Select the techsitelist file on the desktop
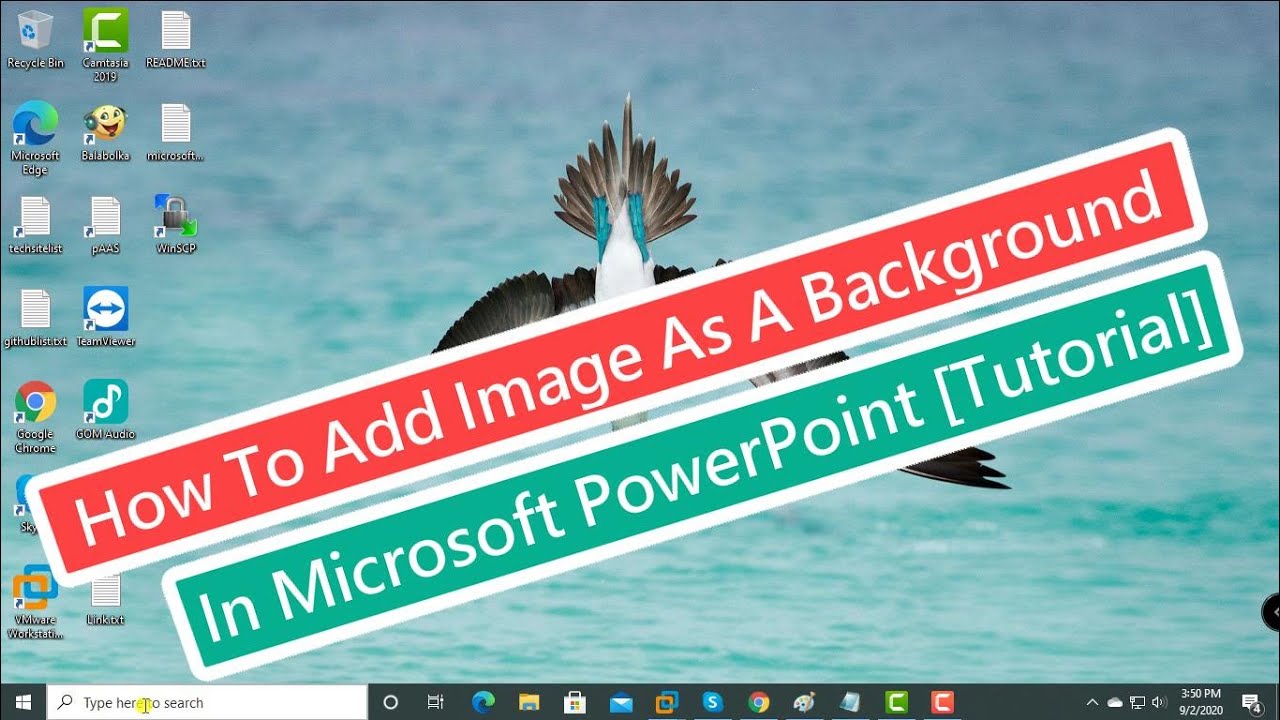 click(x=35, y=225)
